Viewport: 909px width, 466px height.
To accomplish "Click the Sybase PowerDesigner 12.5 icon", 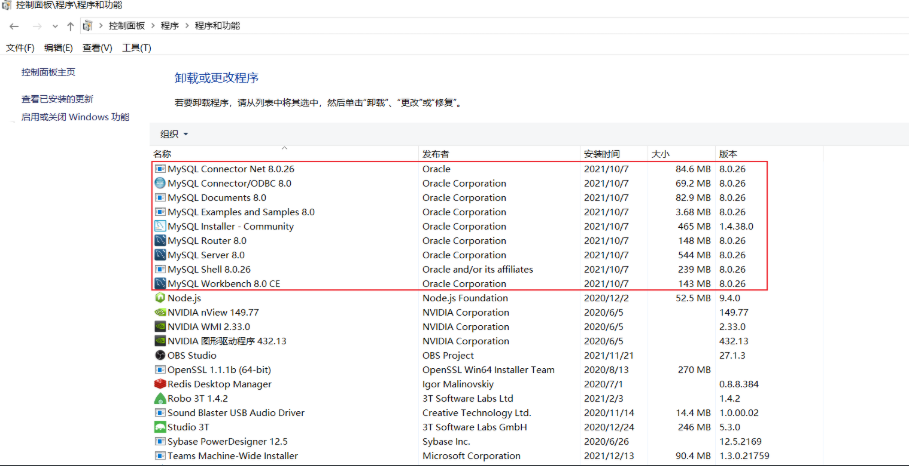I will (x=161, y=442).
